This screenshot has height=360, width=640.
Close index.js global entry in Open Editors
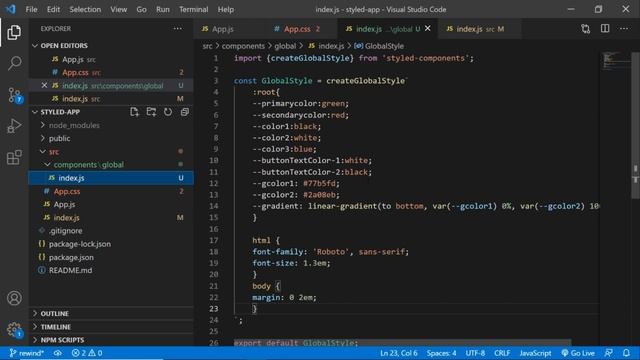tap(44, 85)
